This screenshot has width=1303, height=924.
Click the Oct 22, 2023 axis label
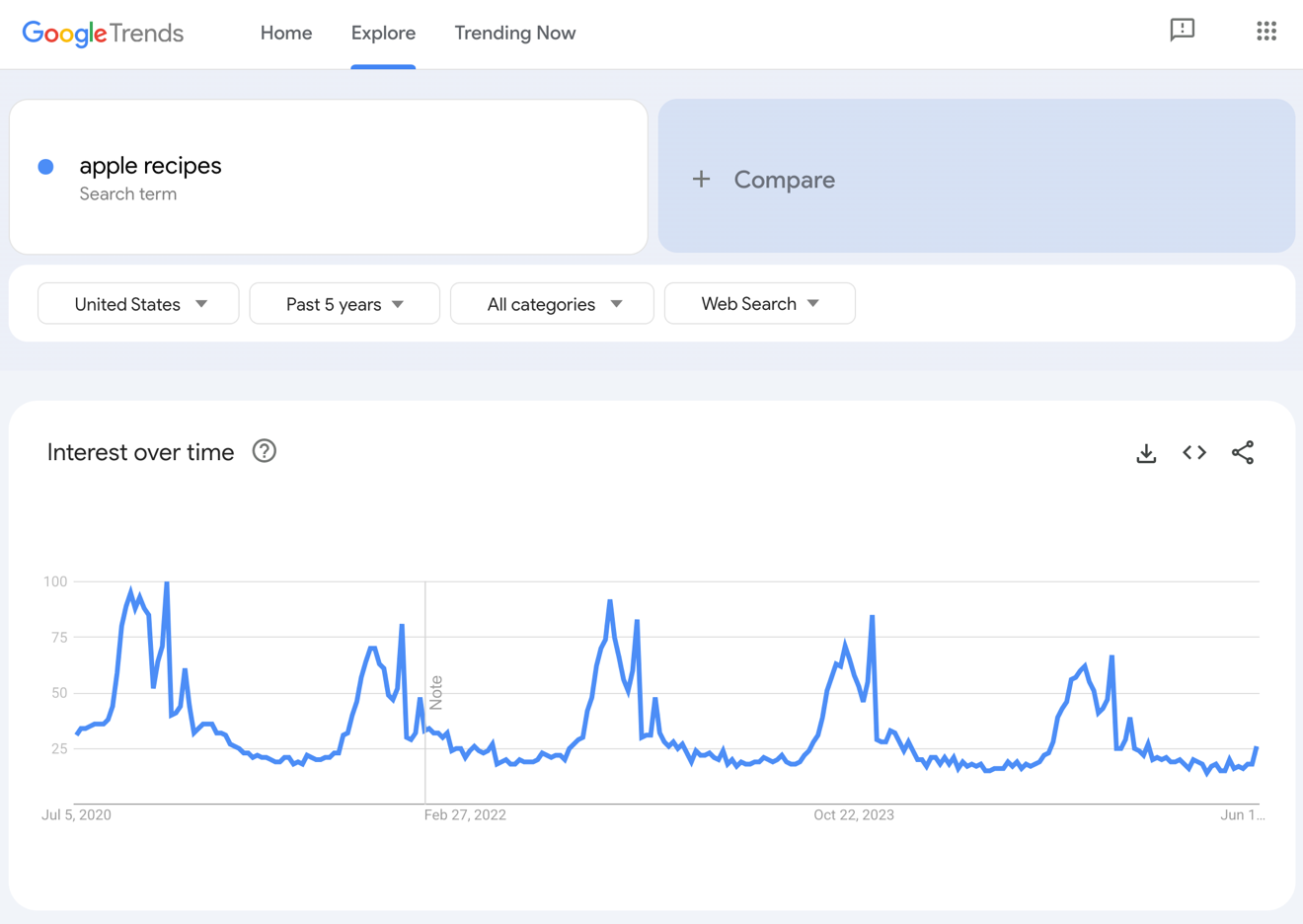point(854,815)
